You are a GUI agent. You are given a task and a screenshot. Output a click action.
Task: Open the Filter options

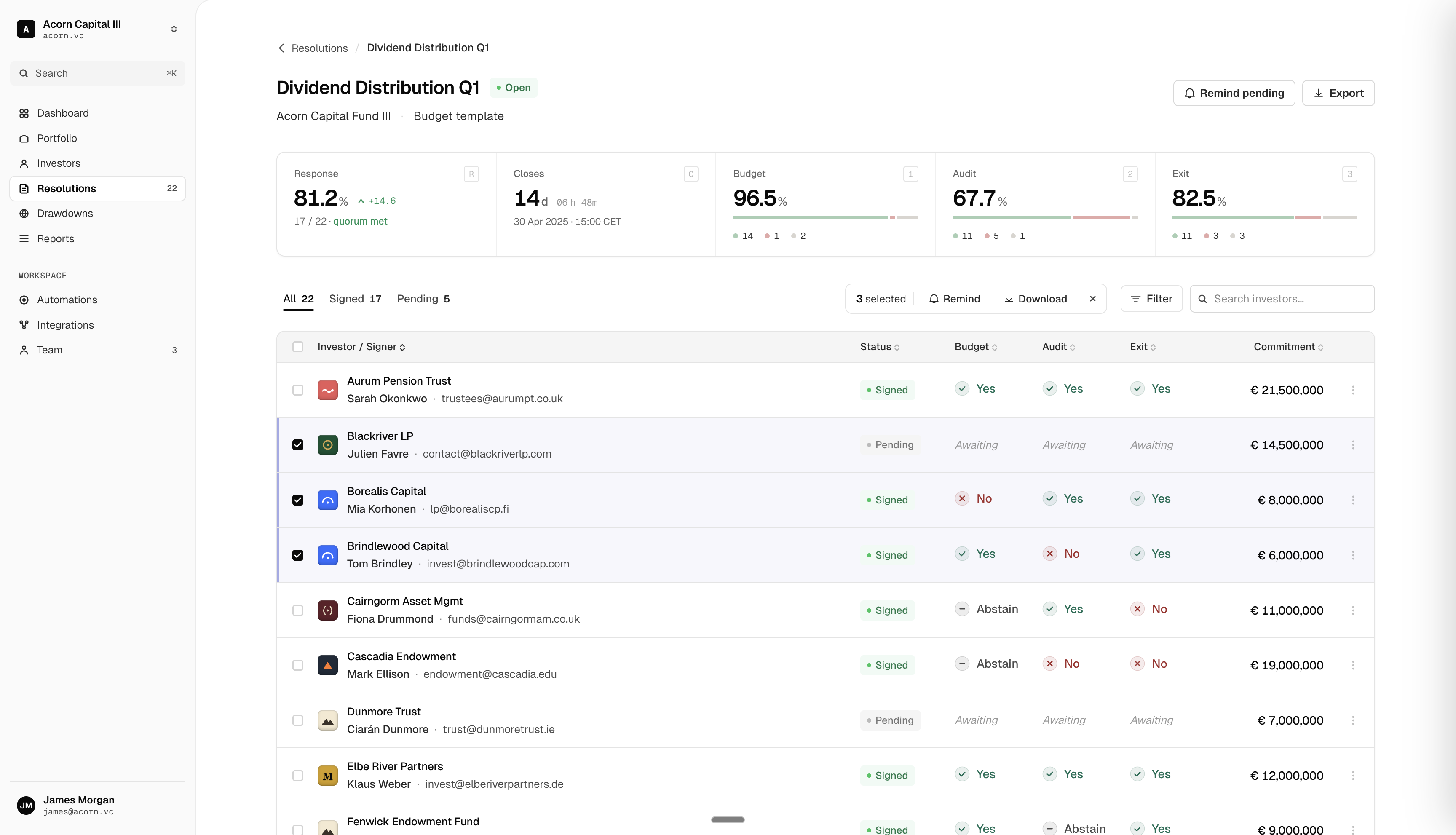pos(1151,299)
